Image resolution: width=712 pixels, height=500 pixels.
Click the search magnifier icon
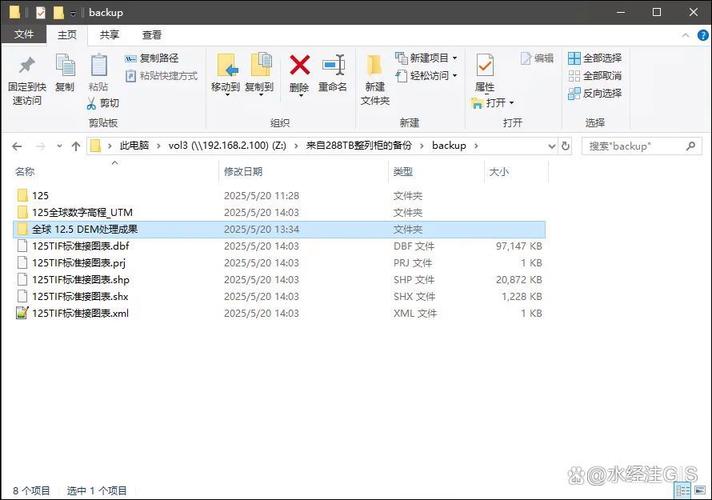click(691, 146)
